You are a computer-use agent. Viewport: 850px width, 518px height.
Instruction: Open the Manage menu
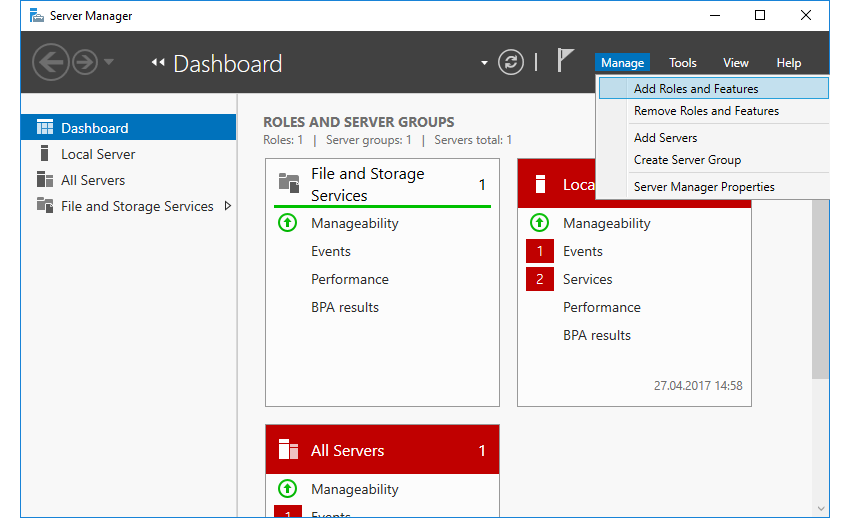point(622,63)
